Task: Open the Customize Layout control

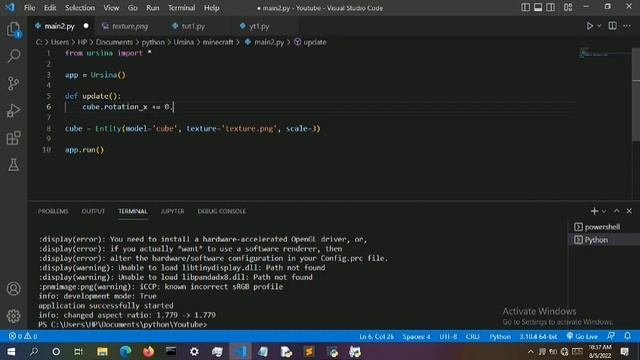Action: point(568,7)
